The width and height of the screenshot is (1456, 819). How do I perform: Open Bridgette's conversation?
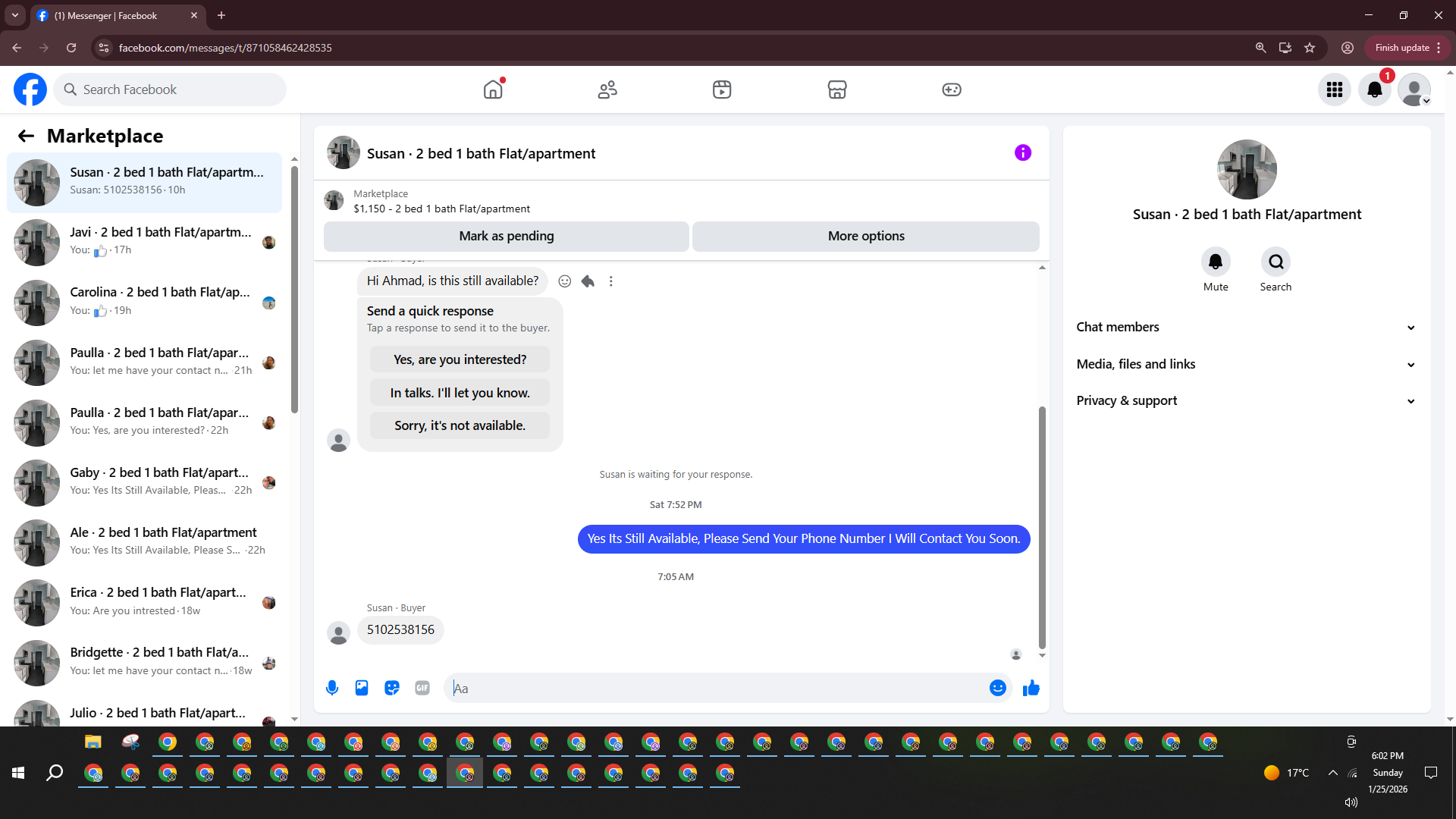pyautogui.click(x=144, y=662)
